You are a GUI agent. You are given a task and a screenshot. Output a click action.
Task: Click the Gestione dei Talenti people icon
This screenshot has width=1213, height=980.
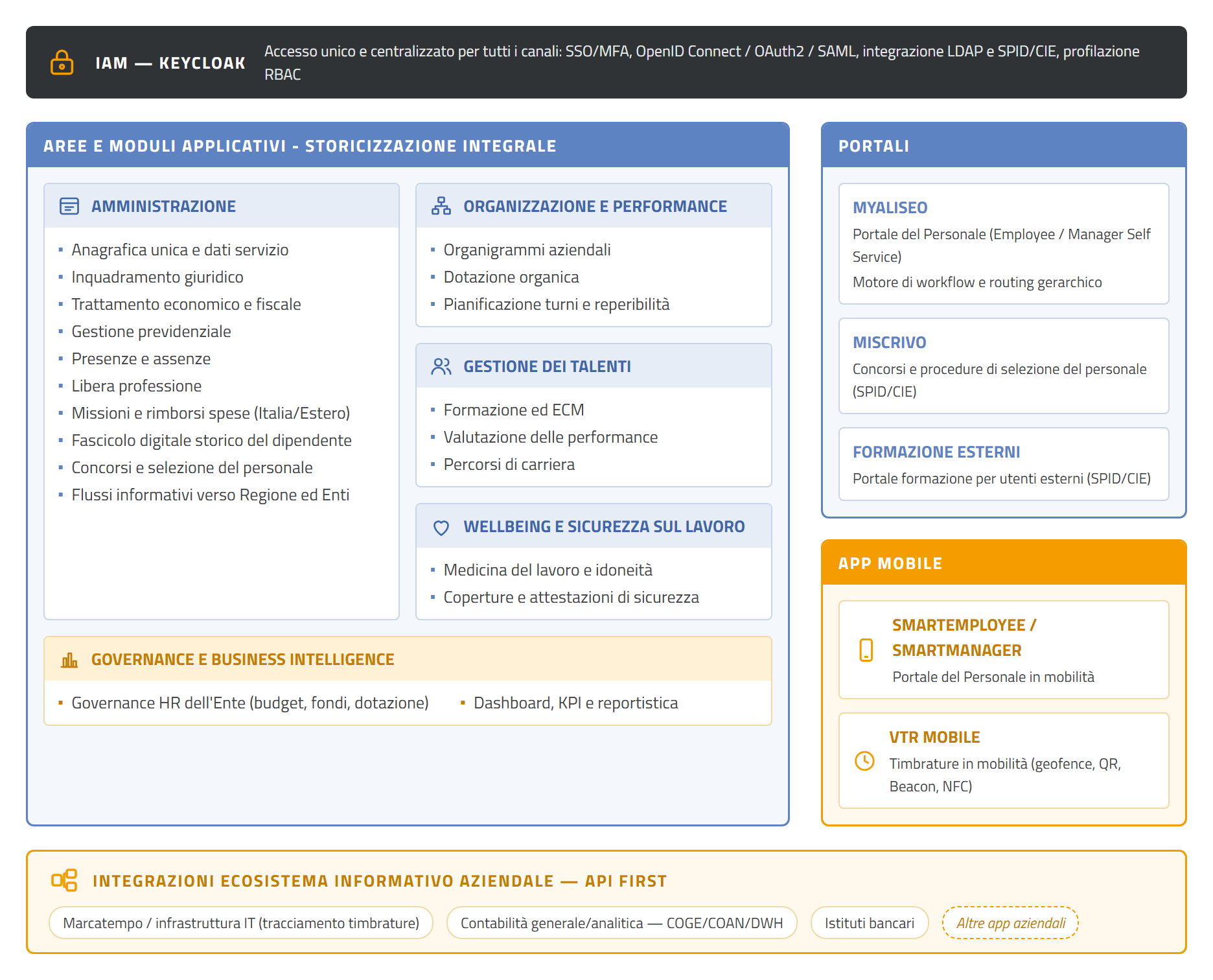coord(441,366)
